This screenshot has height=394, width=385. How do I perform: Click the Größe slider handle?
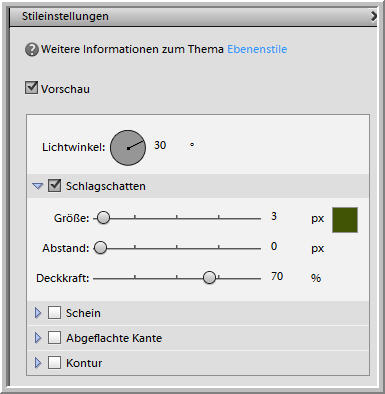[103, 218]
